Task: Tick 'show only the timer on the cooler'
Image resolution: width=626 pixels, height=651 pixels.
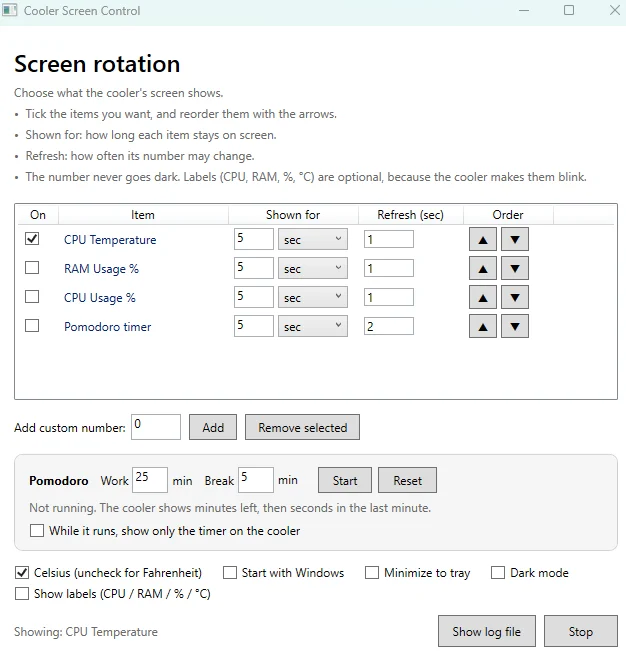Action: click(37, 531)
